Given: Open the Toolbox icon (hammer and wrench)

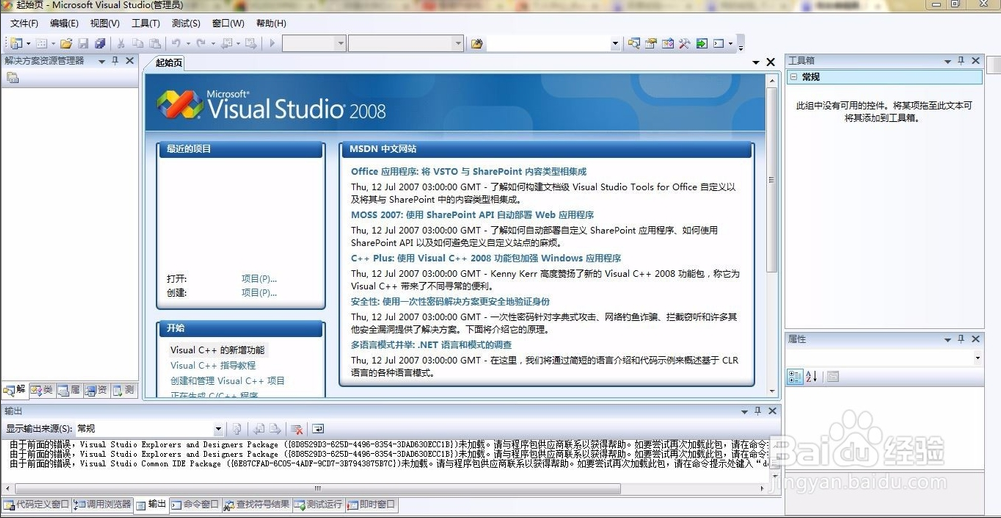Looking at the screenshot, I should (685, 43).
